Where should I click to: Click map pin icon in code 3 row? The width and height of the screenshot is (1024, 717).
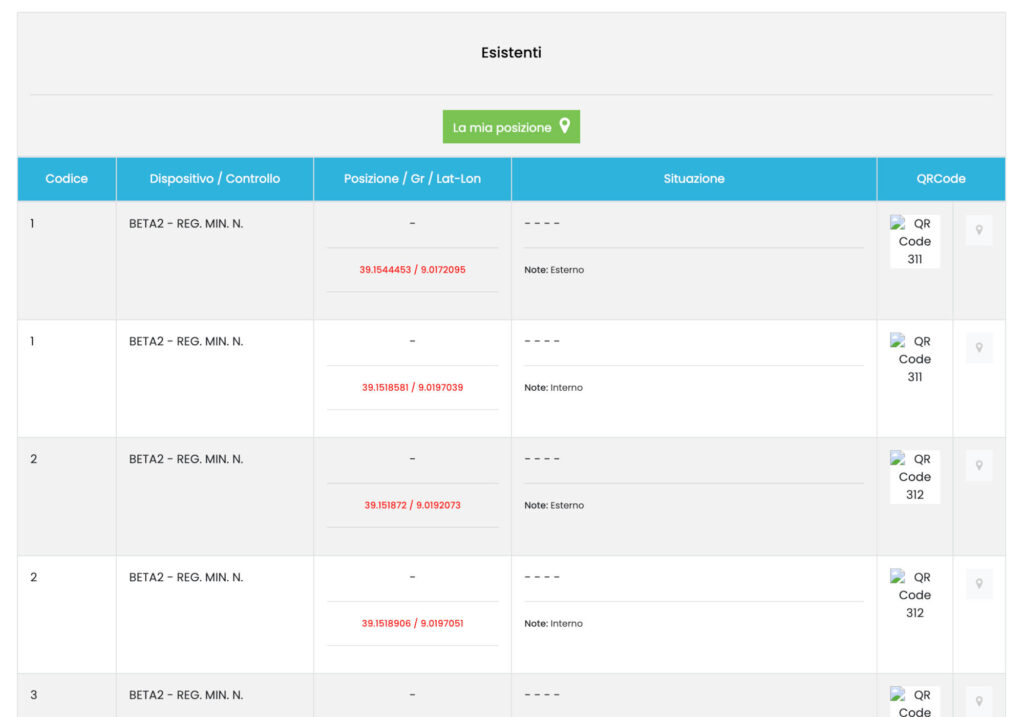[978, 702]
